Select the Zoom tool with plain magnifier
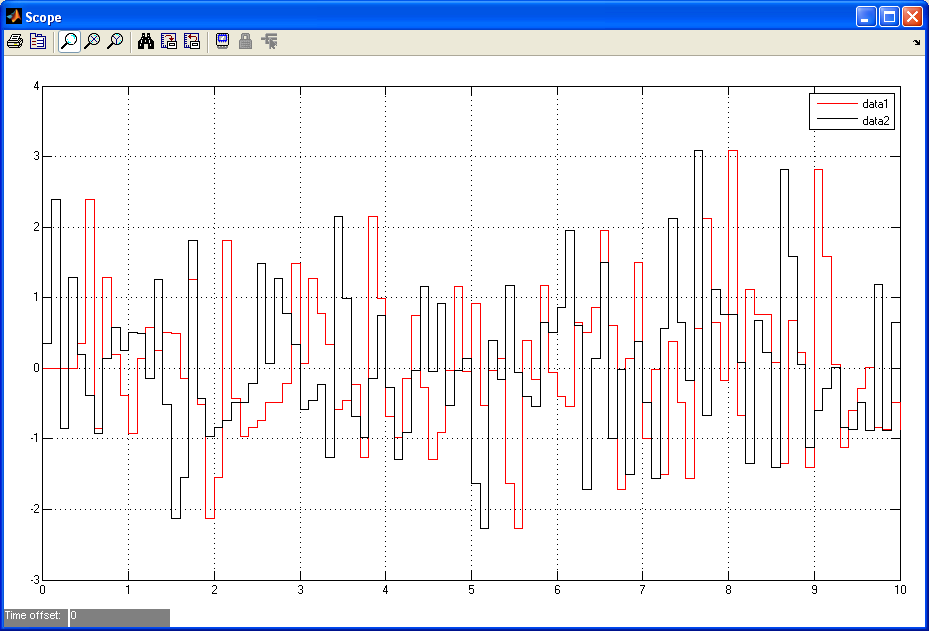Screen dimensions: 929x631 tap(69, 41)
